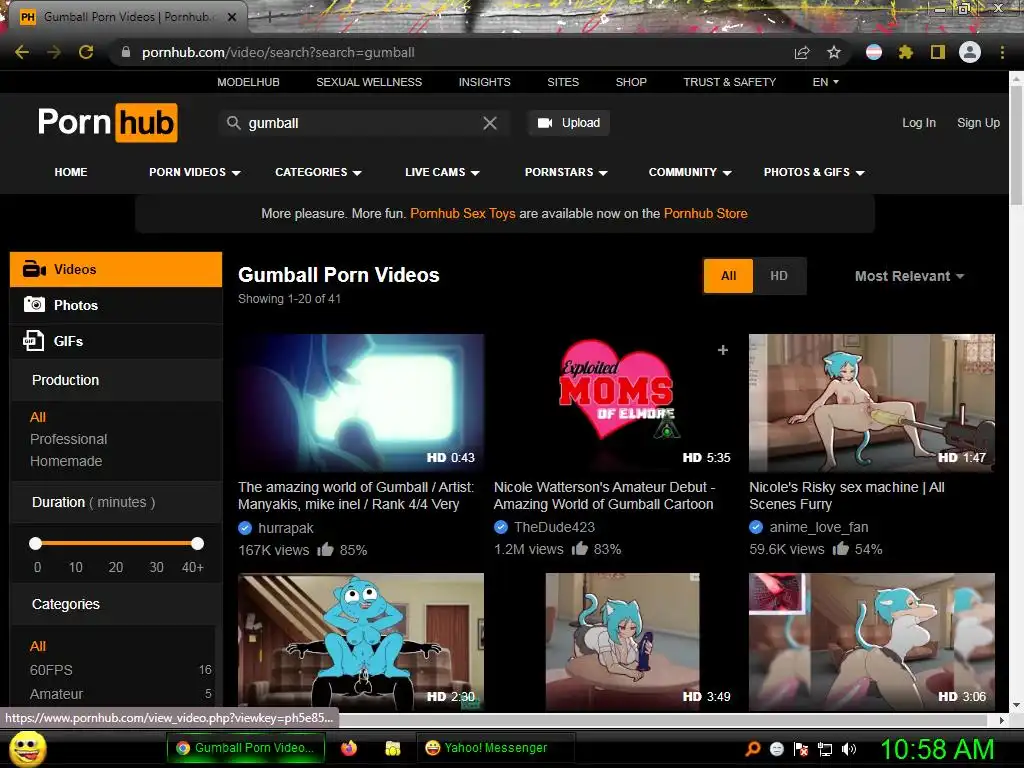Click the Duration slider minimum handle
This screenshot has width=1024, height=768.
click(35, 543)
